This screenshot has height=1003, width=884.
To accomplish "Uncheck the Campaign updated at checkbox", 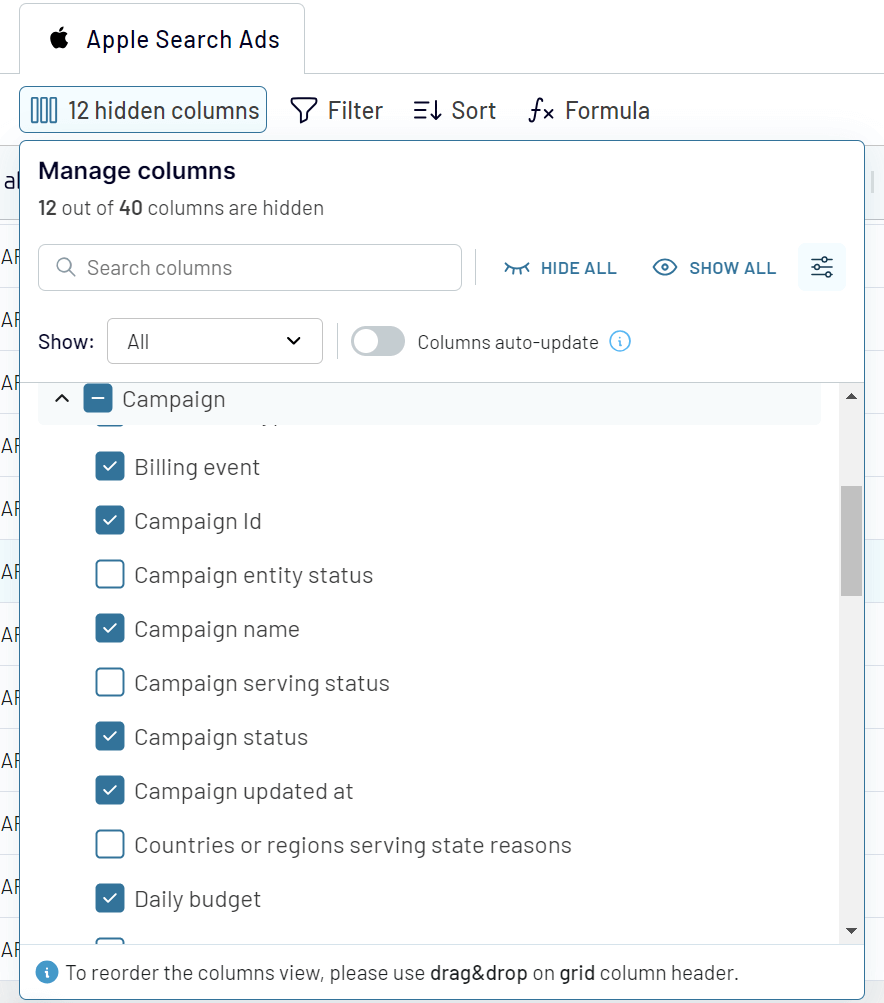I will (110, 791).
